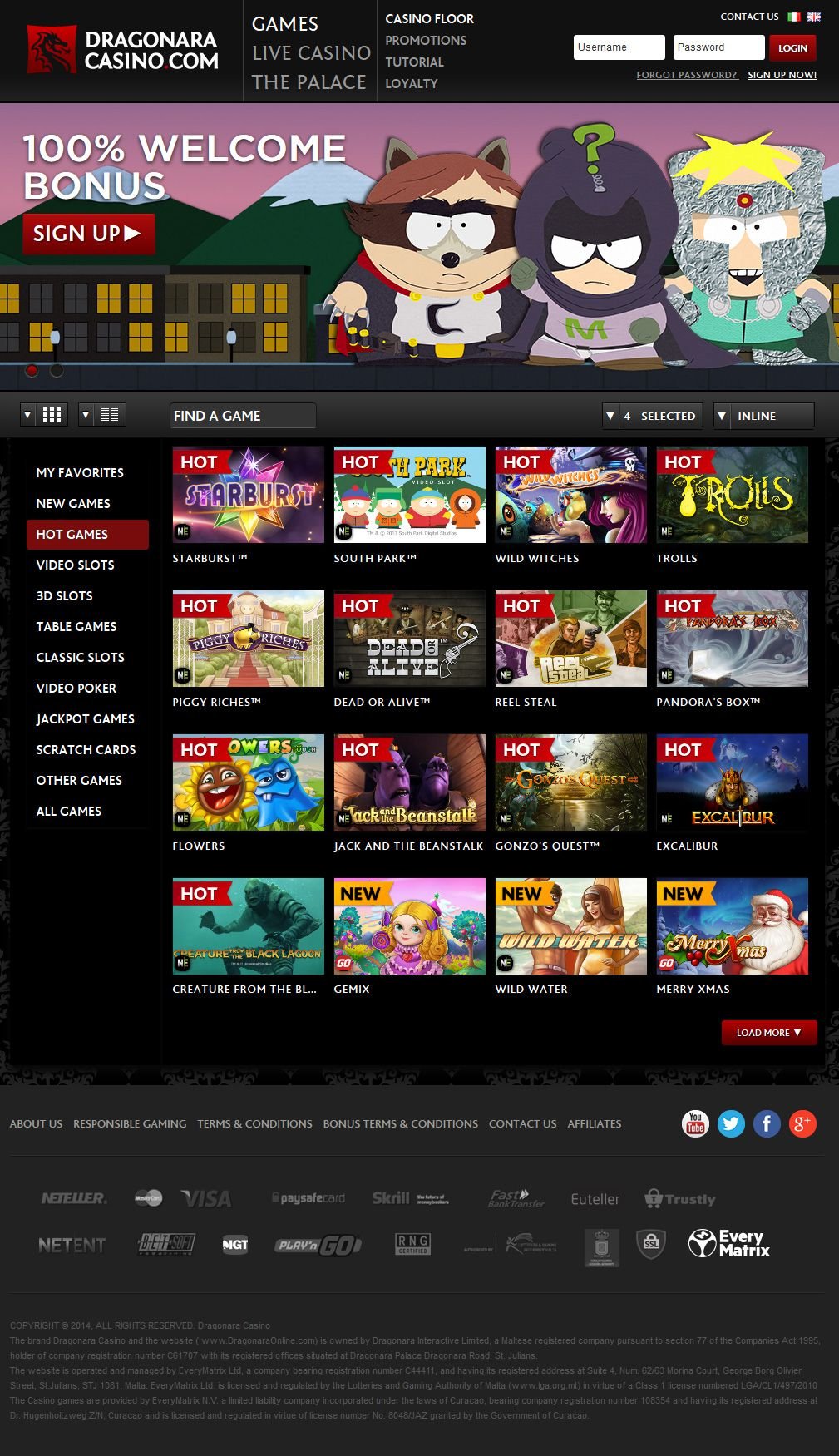839x1456 pixels.
Task: Open the Google Plus social icon
Action: coord(802,1123)
